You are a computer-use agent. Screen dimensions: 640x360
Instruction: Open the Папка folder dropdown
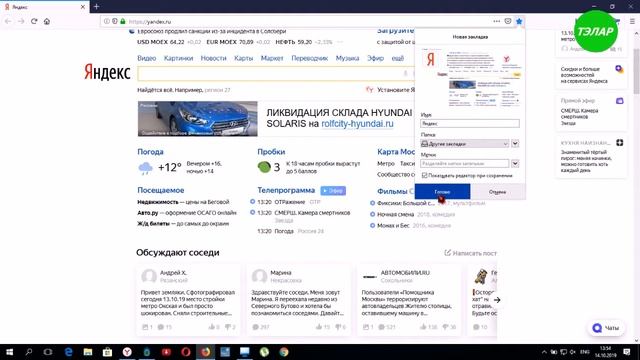pyautogui.click(x=464, y=144)
